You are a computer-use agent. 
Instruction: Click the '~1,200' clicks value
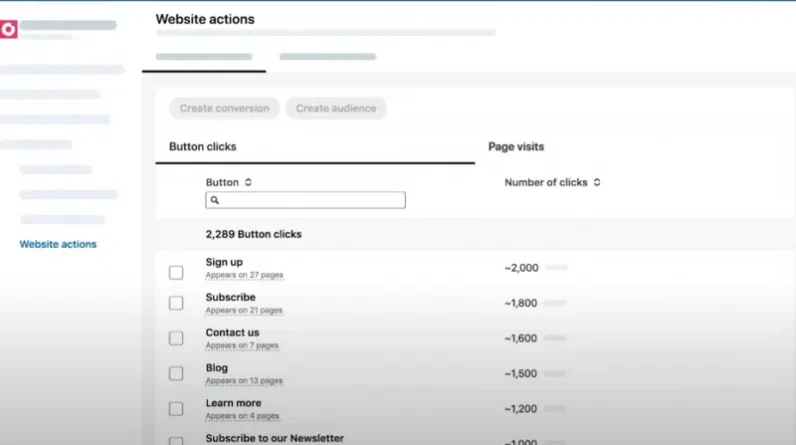click(x=521, y=408)
